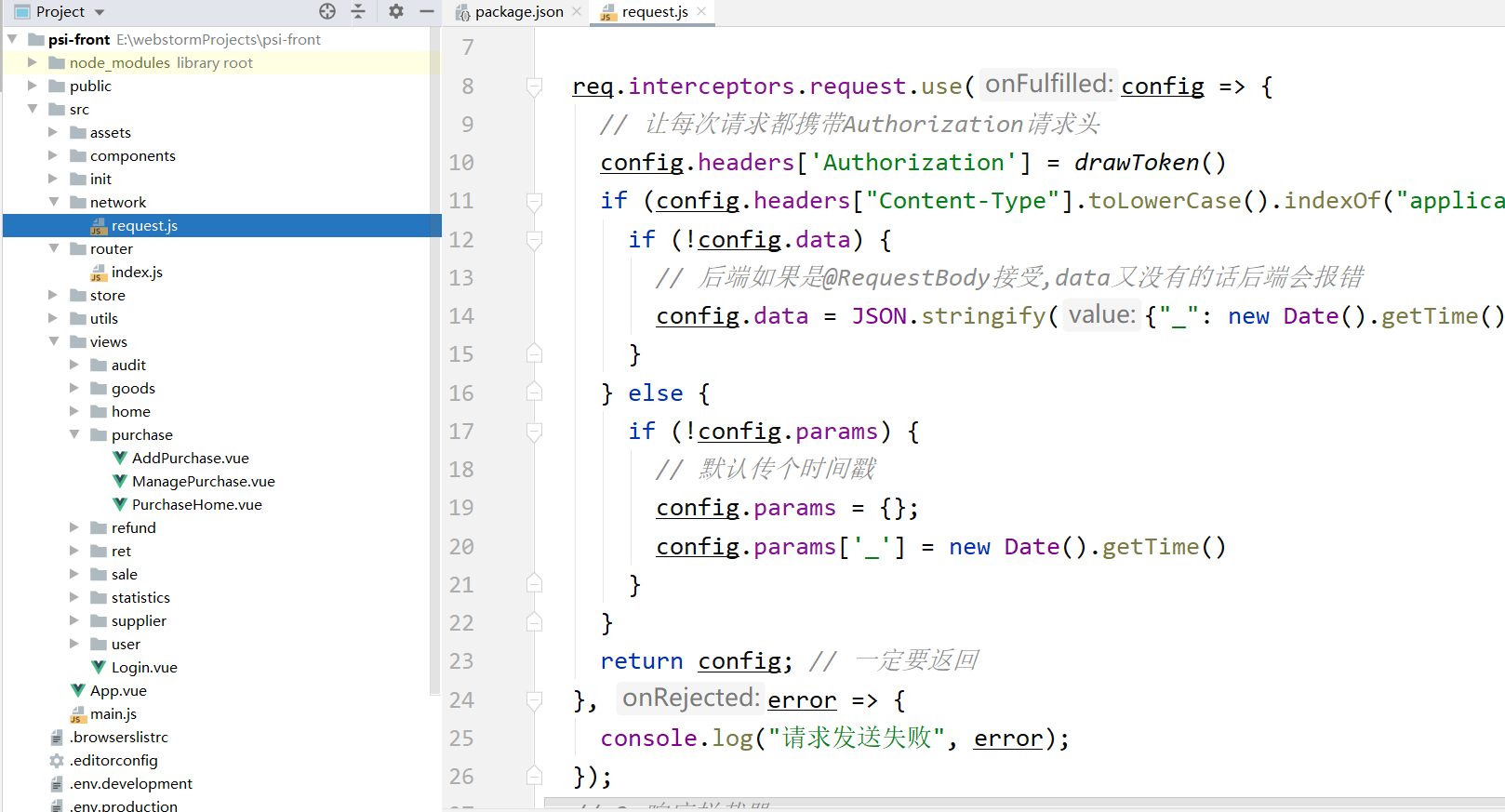Screen dimensions: 1505x812
Task: Open Project panel settings gear
Action: point(396,11)
